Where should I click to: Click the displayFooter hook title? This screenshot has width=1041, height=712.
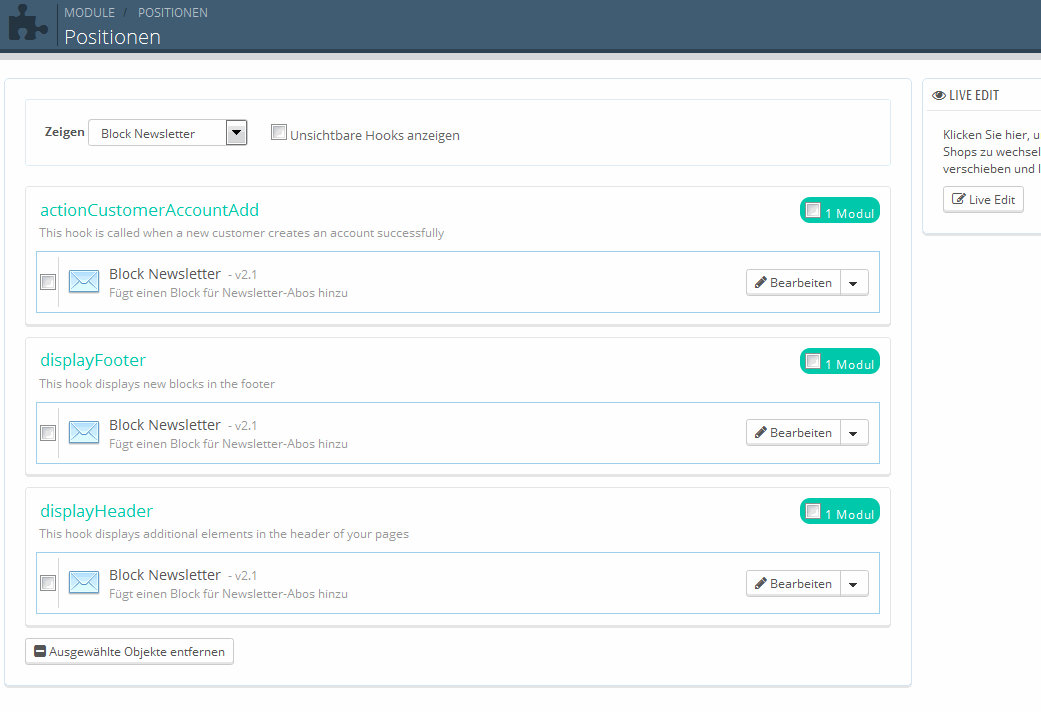(x=93, y=360)
